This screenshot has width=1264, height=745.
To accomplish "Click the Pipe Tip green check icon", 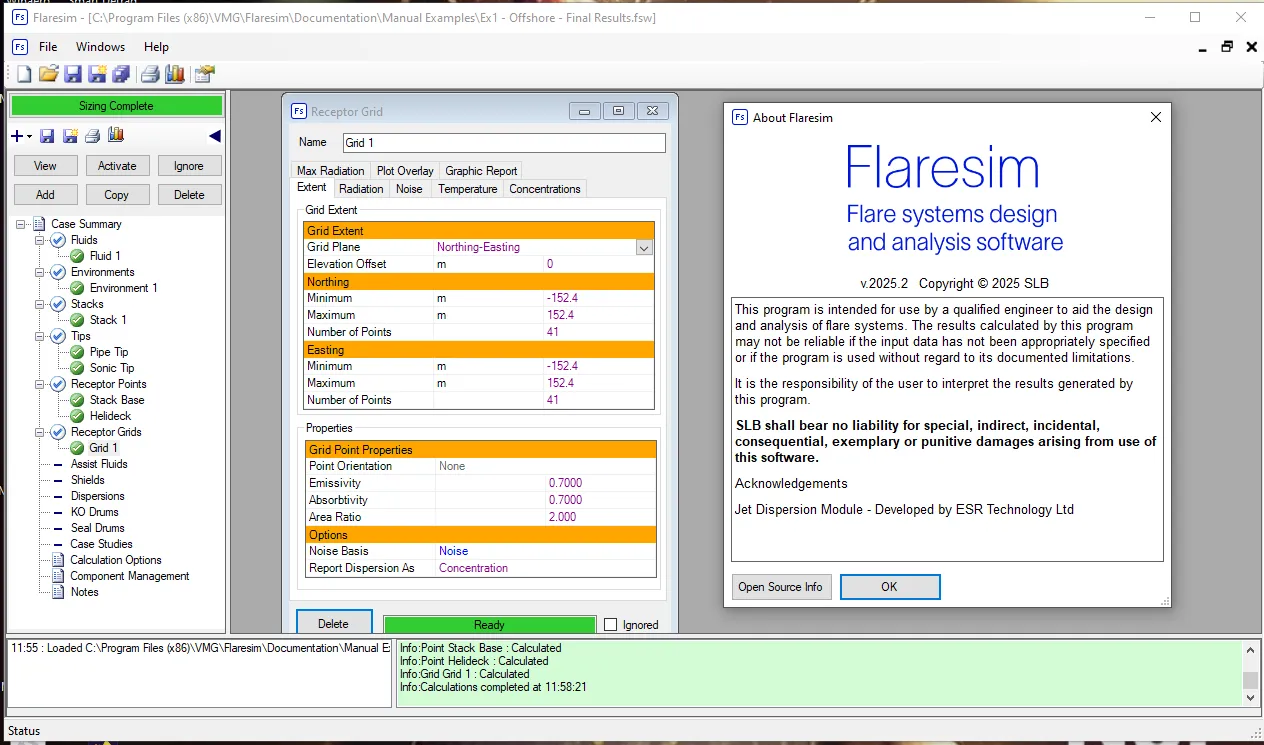I will pyautogui.click(x=77, y=352).
